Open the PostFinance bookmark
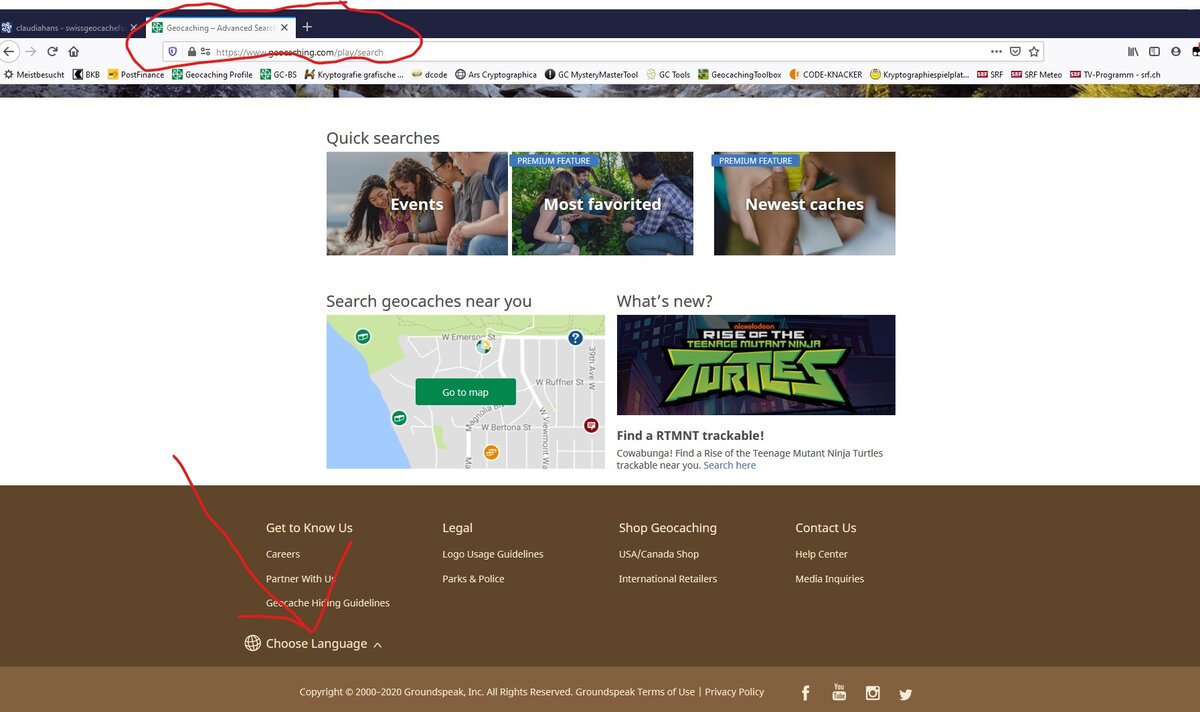The width and height of the screenshot is (1200, 712). tap(136, 74)
